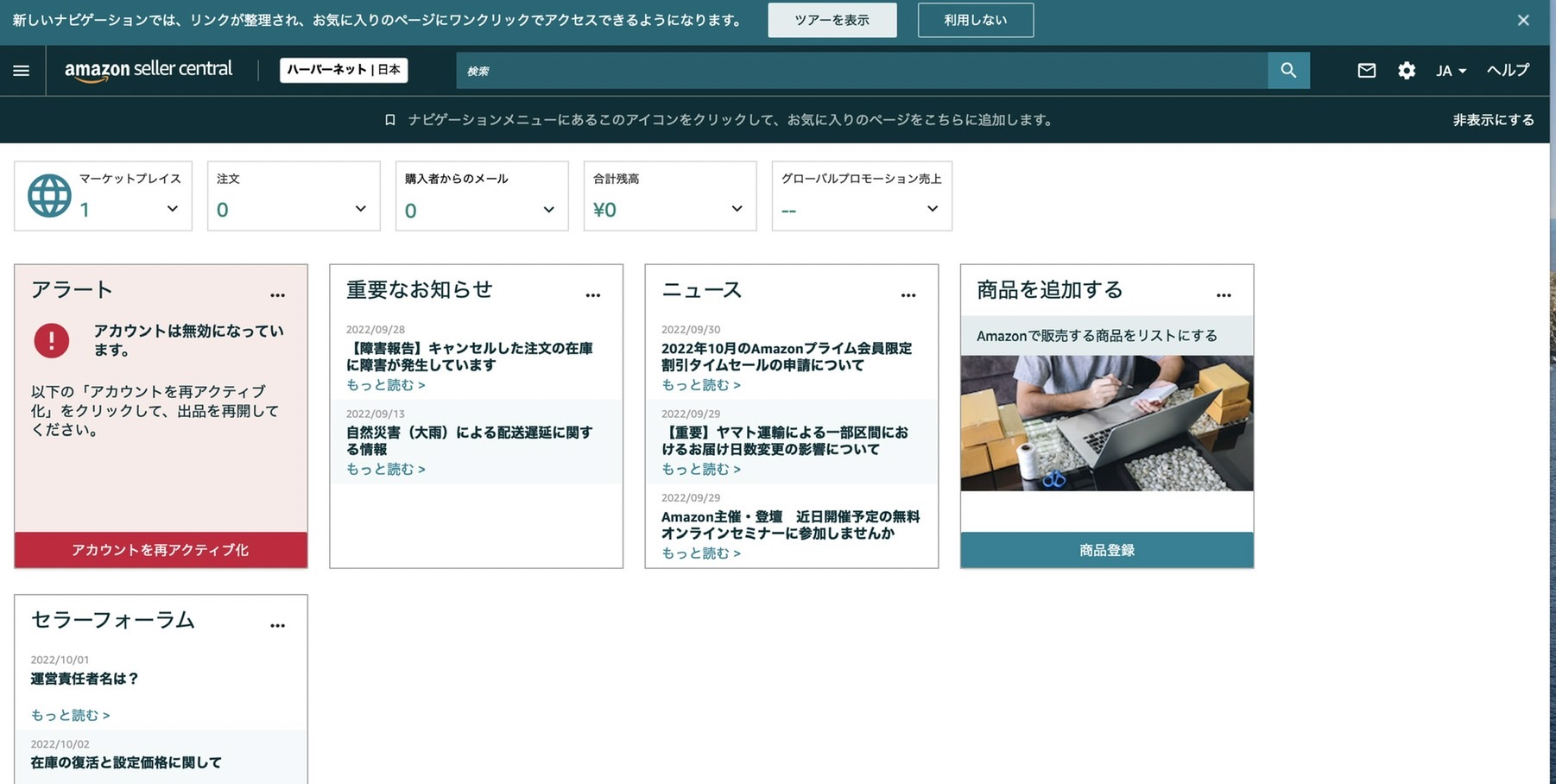Open options menu of 重要なお知らせ card
The width and height of the screenshot is (1556, 784).
592,294
